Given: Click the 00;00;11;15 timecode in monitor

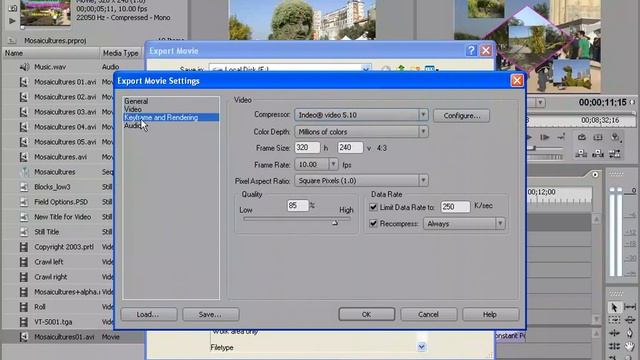Looking at the screenshot, I should point(602,102).
